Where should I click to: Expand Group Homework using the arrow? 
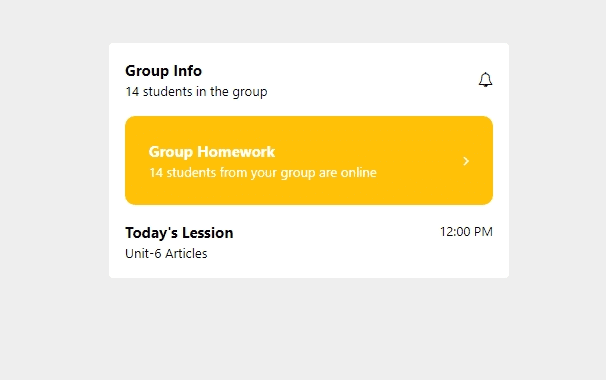click(466, 161)
